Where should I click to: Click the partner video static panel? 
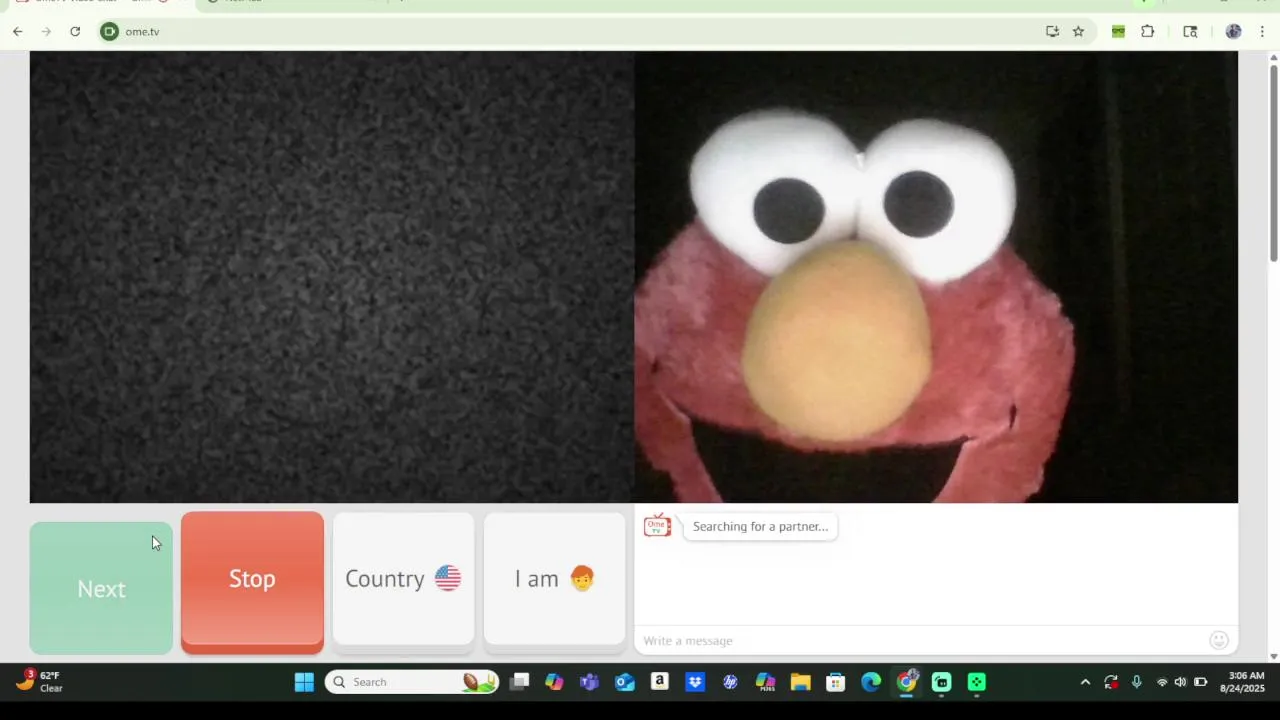click(x=332, y=277)
